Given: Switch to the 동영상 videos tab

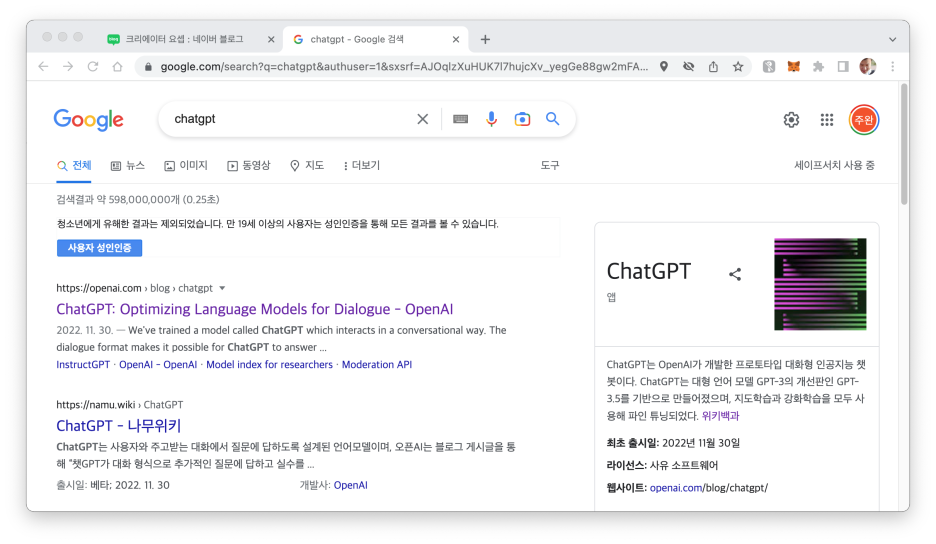Looking at the screenshot, I should tap(249, 165).
